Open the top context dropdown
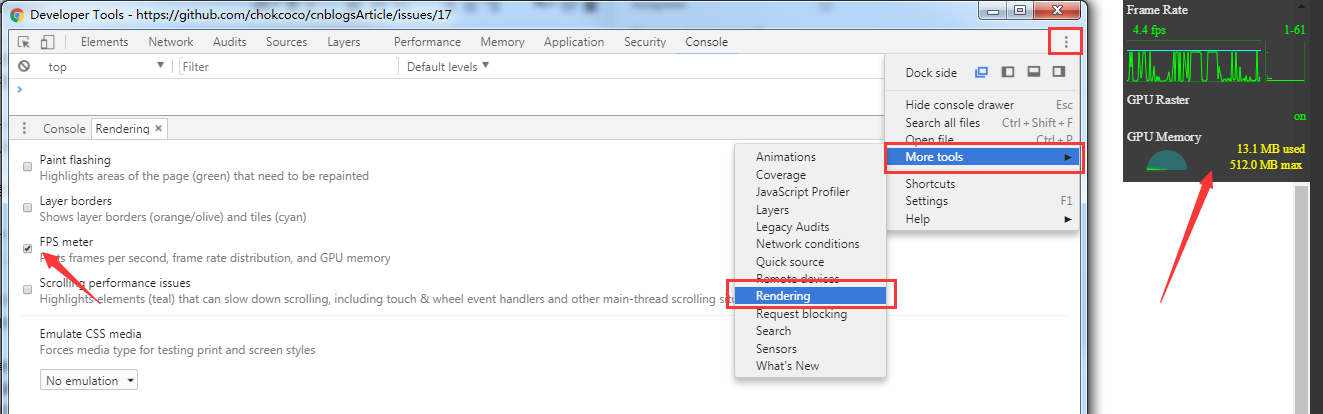The height and width of the screenshot is (414, 1323). pos(105,67)
